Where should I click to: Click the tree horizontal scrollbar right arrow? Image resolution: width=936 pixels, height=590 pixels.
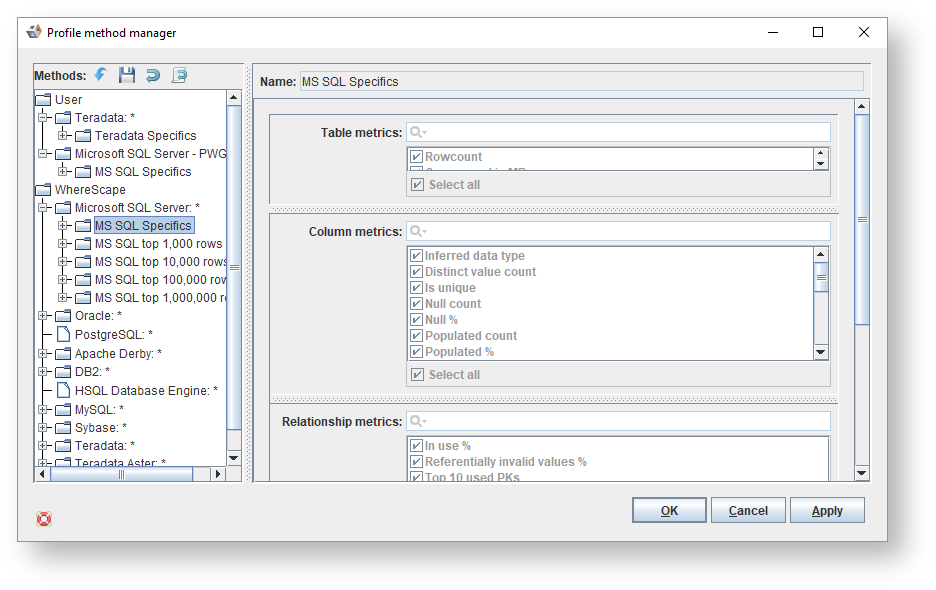[218, 474]
